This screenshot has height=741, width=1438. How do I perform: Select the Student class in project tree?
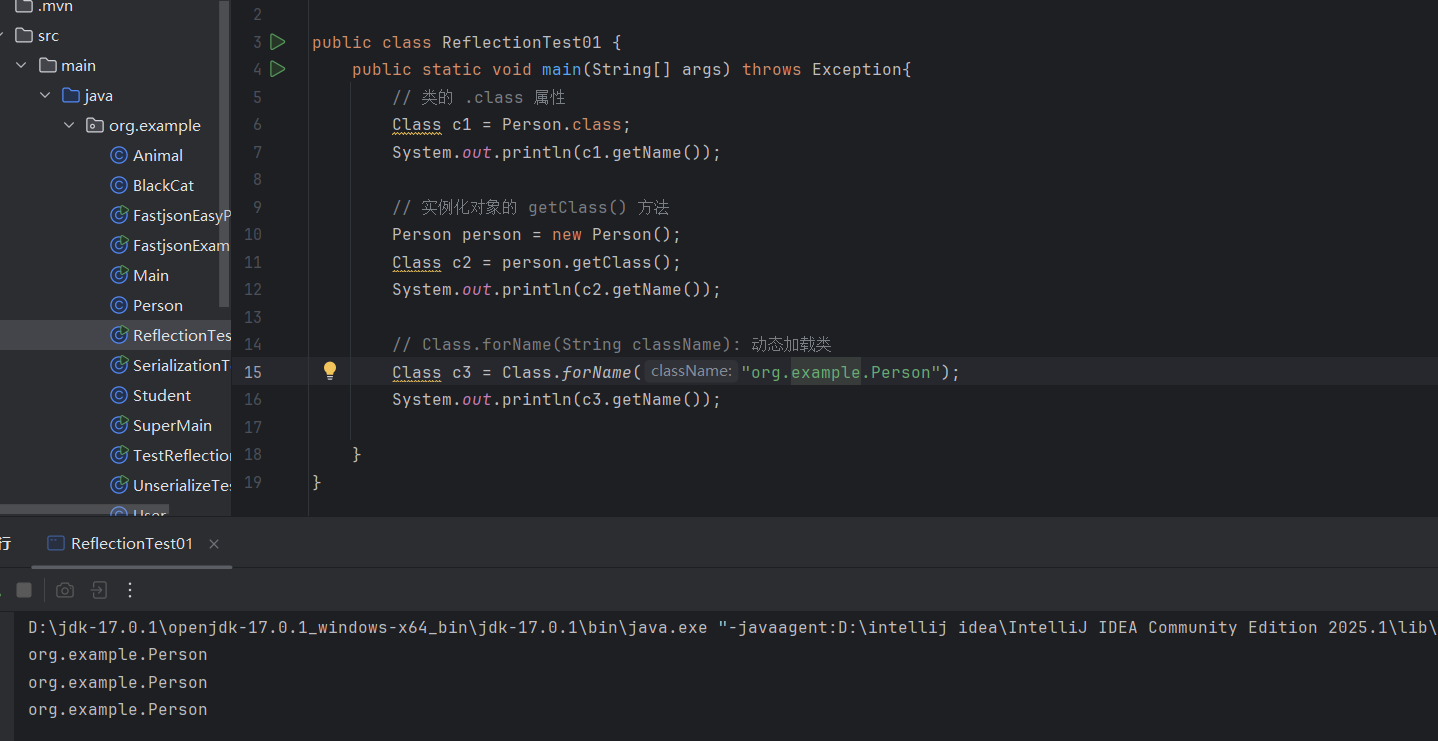coord(161,396)
